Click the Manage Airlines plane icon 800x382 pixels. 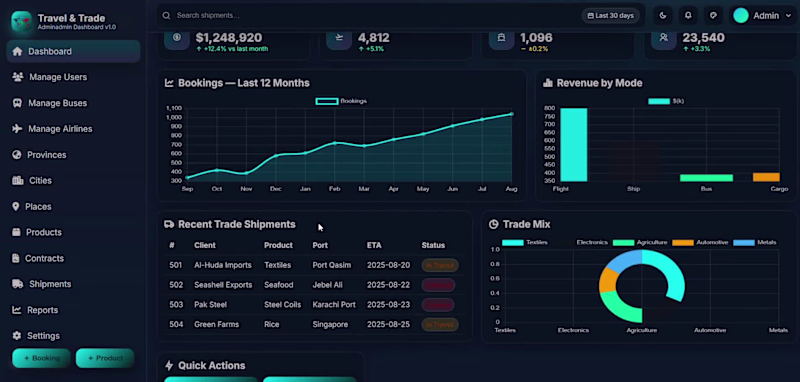tap(17, 129)
